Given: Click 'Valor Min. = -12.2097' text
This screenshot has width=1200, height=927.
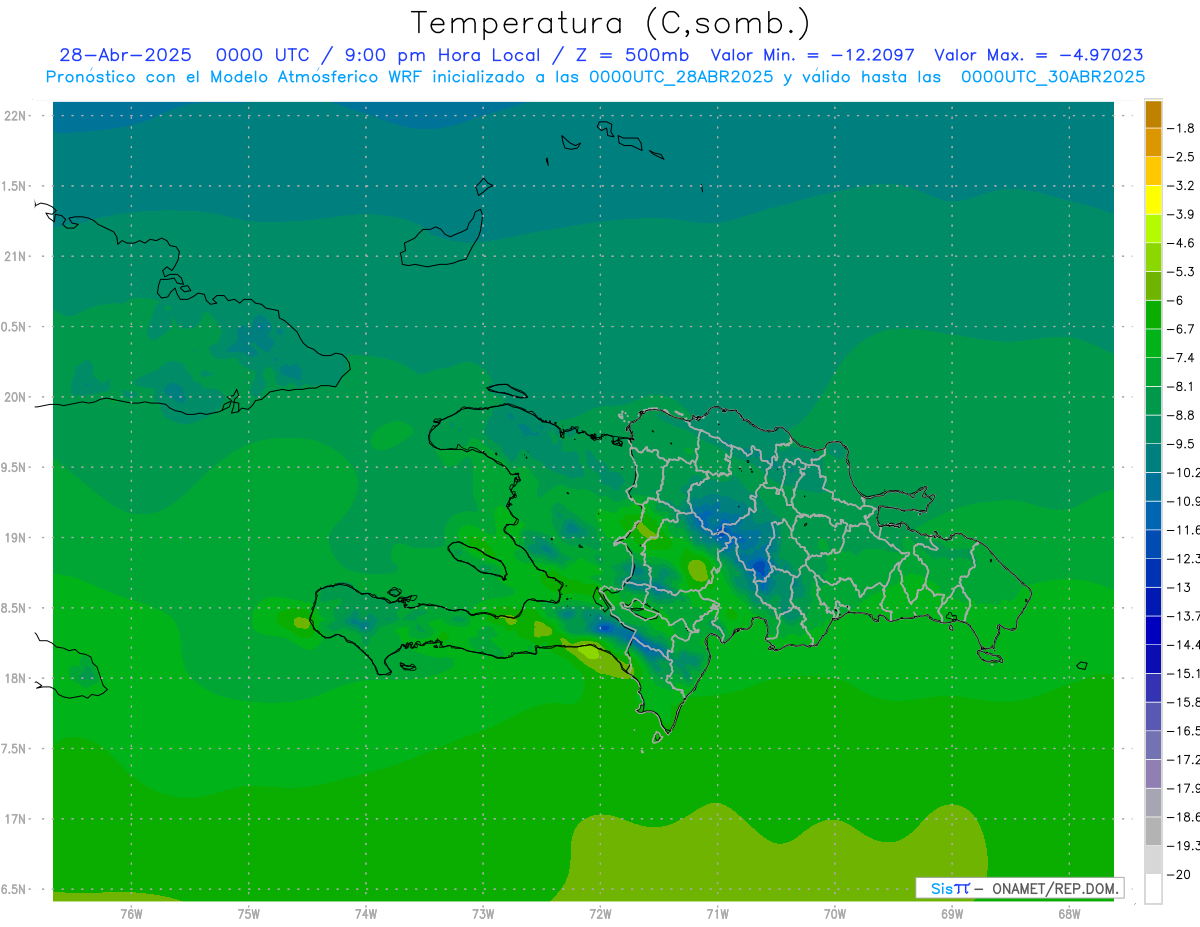Looking at the screenshot, I should click(812, 56).
